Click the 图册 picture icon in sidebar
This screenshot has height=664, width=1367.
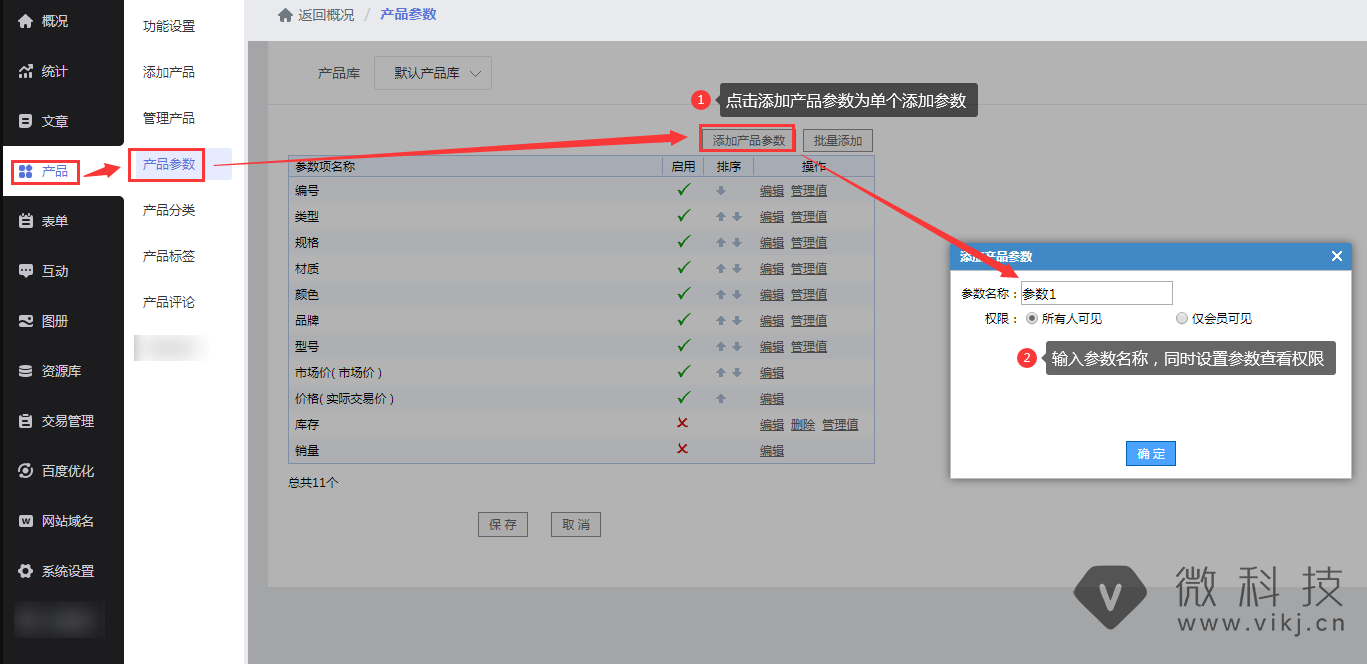coord(26,321)
